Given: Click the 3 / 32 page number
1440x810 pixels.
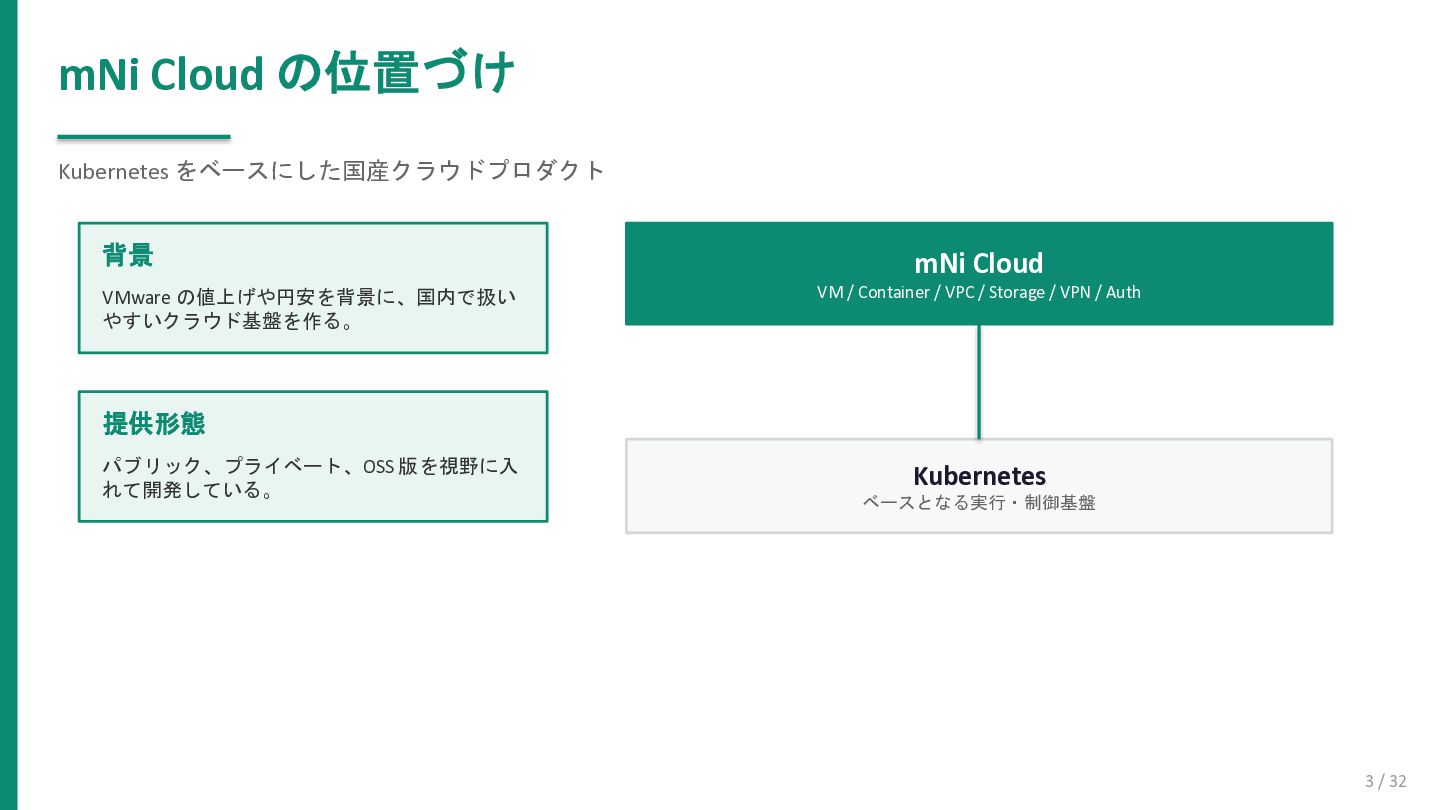Looking at the screenshot, I should click(x=1386, y=781).
